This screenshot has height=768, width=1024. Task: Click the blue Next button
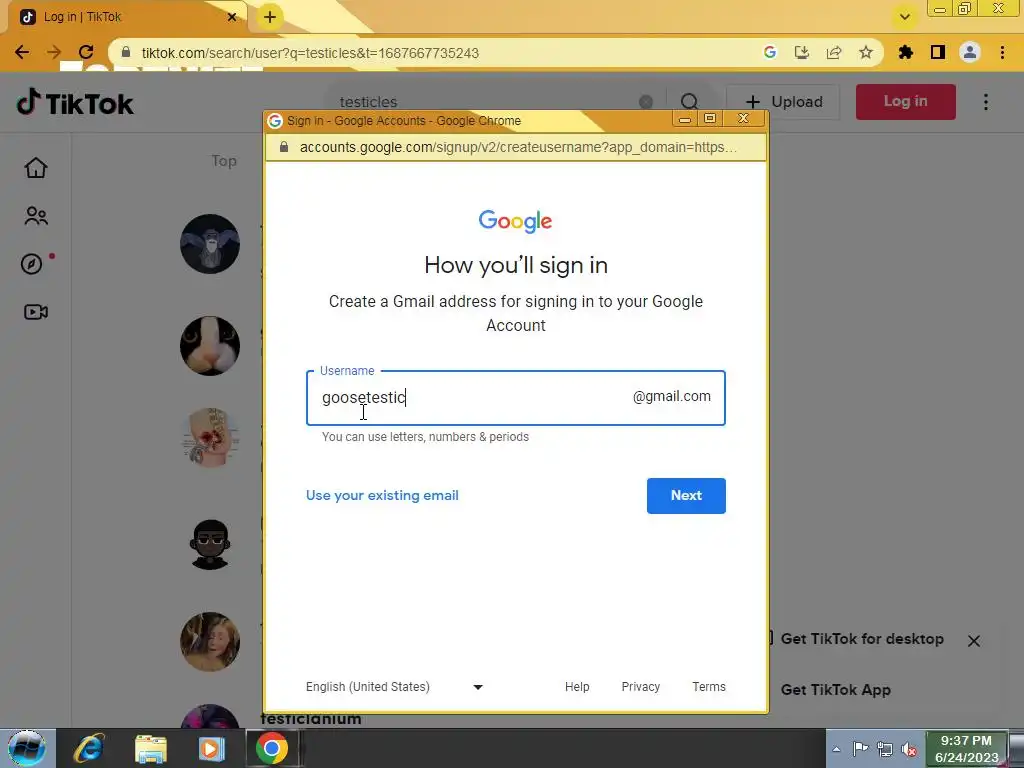(x=686, y=496)
